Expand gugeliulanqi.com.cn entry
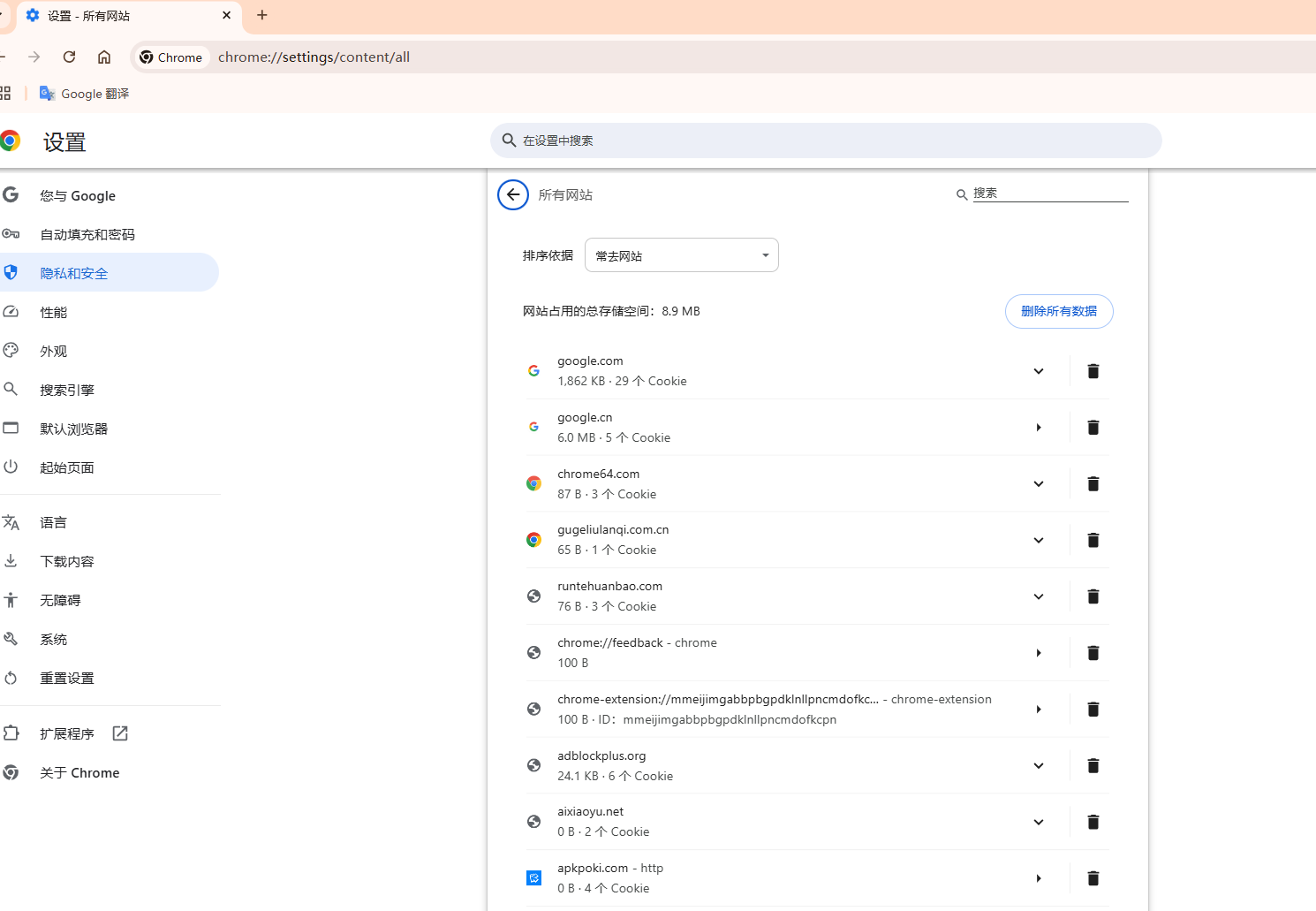The width and height of the screenshot is (1316, 911). pos(1039,540)
